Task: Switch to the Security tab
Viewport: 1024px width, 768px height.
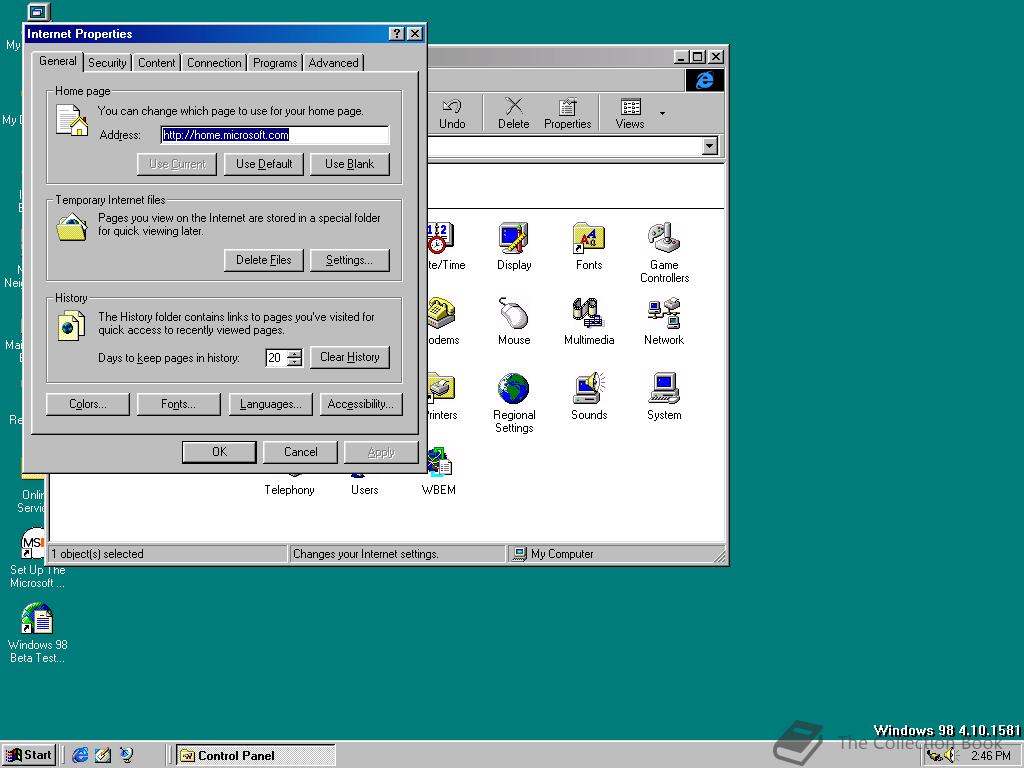Action: [x=107, y=63]
